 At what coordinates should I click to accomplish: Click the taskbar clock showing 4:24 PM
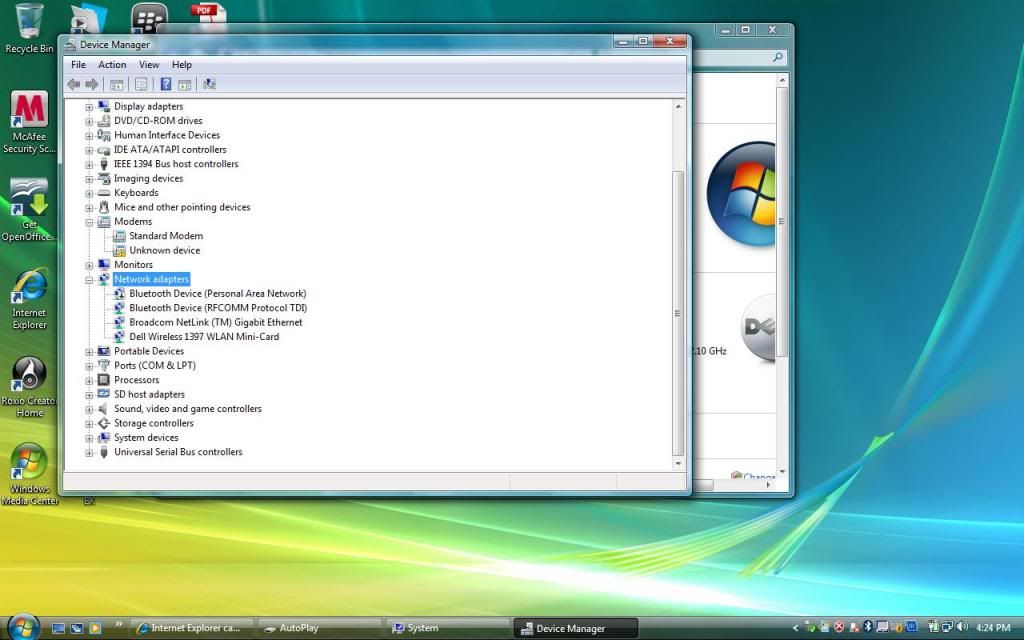point(993,628)
